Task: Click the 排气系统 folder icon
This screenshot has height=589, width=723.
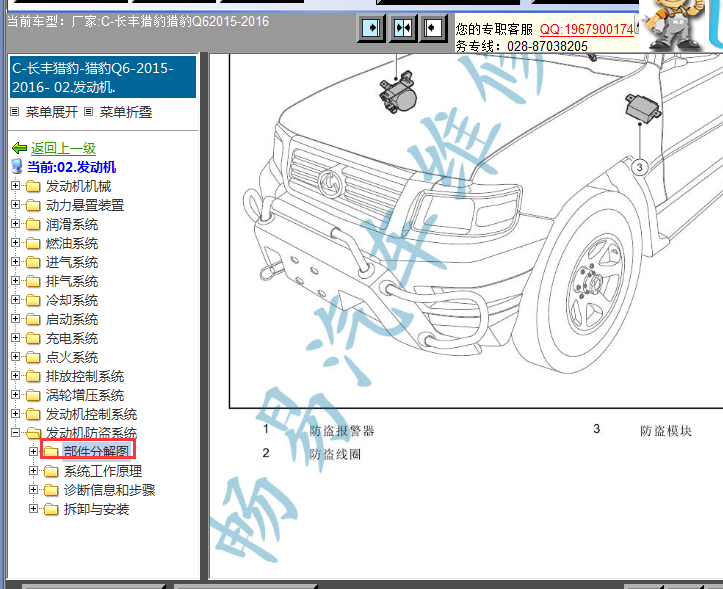Action: click(x=33, y=281)
